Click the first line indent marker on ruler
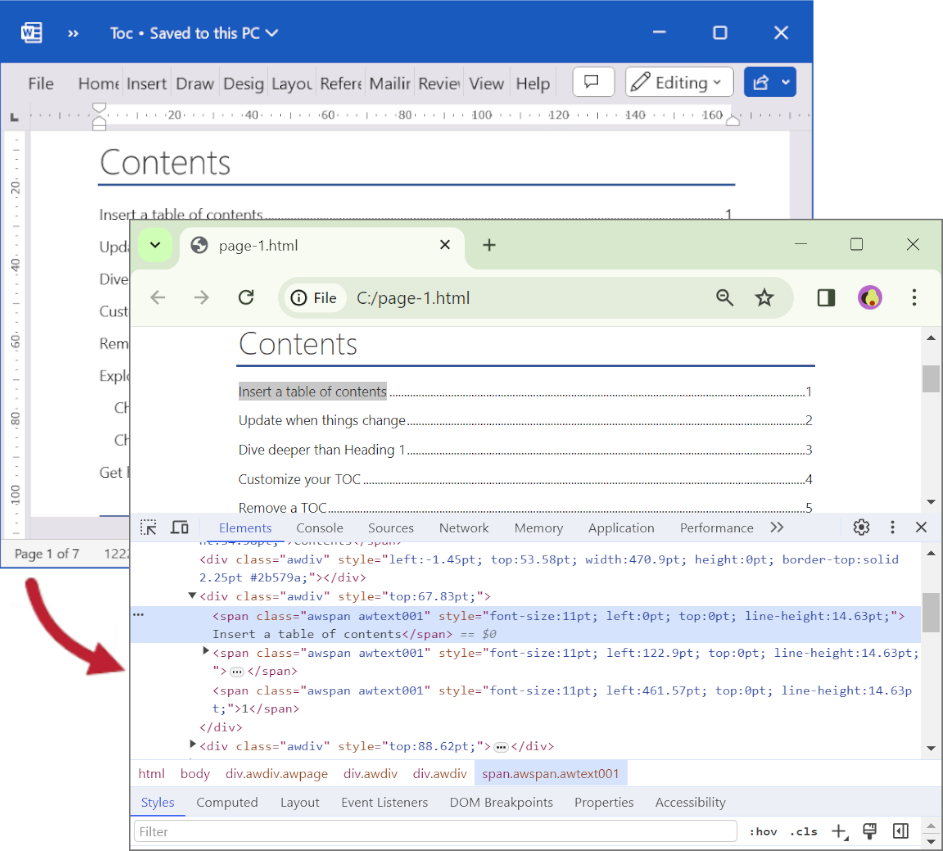The height and width of the screenshot is (851, 943). click(x=99, y=108)
